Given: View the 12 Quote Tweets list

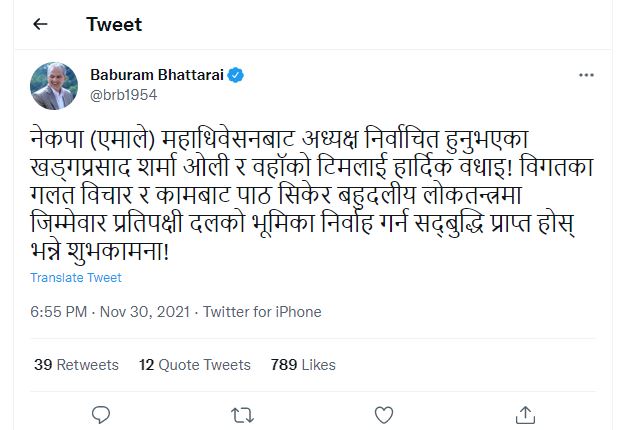Looking at the screenshot, I should click(x=195, y=365).
